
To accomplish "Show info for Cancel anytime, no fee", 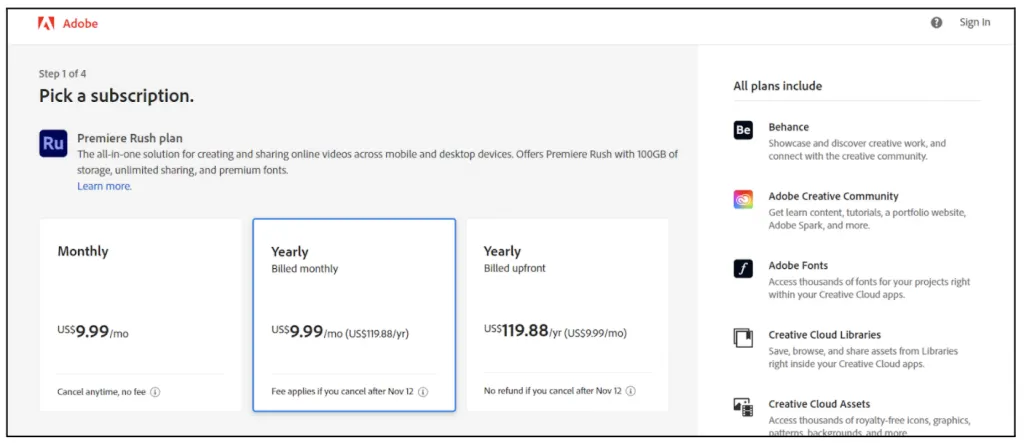I will (x=156, y=392).
